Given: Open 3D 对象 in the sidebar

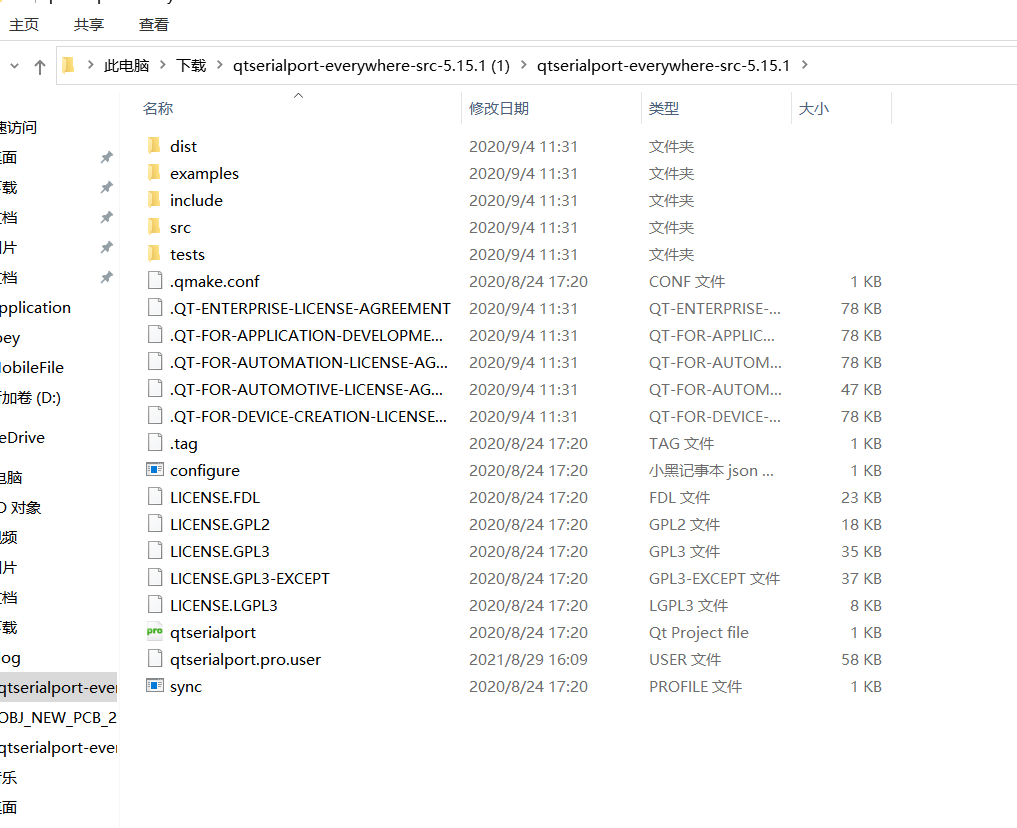Looking at the screenshot, I should tap(21, 508).
